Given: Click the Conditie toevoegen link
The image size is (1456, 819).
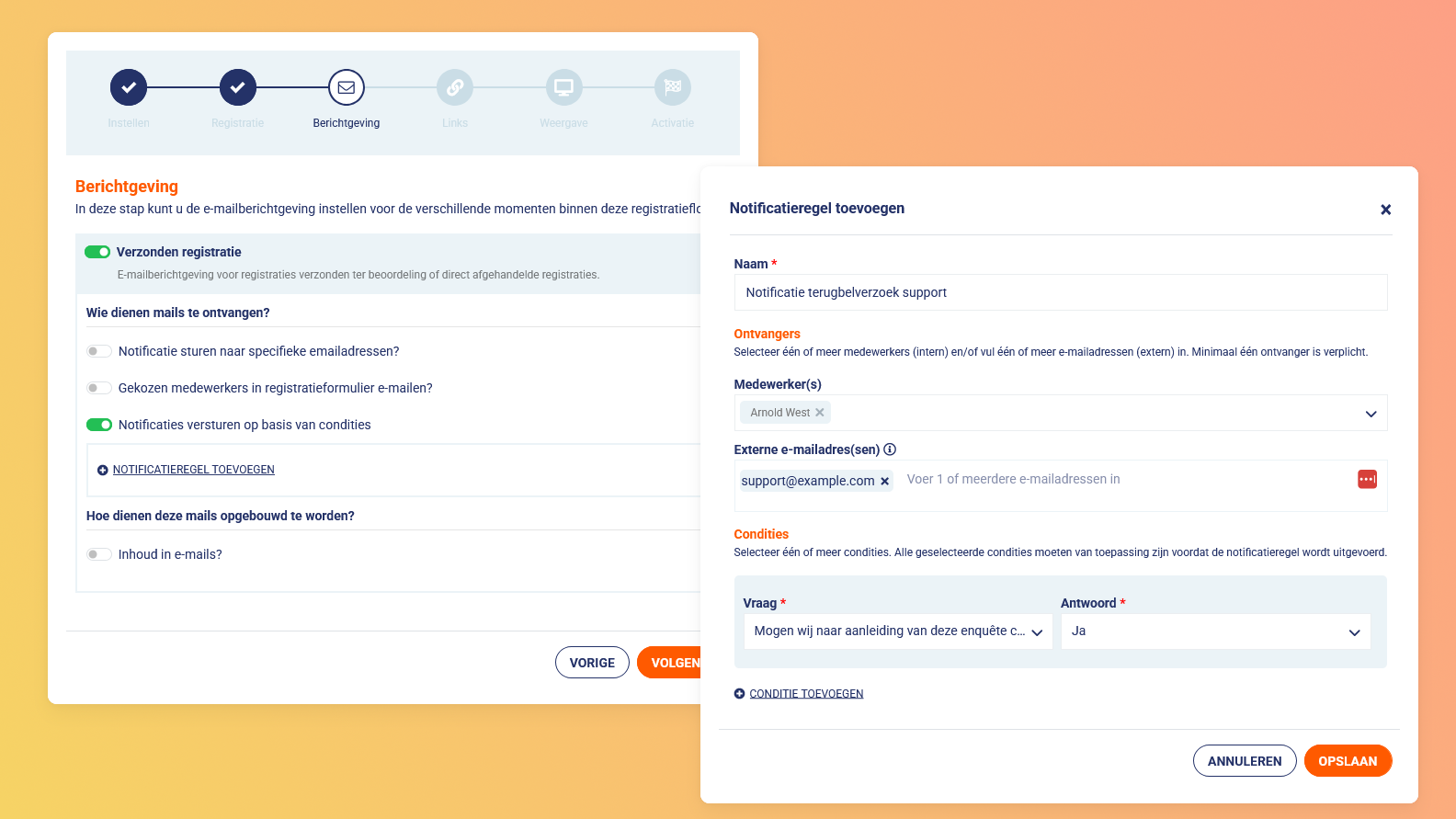Looking at the screenshot, I should pos(806,694).
